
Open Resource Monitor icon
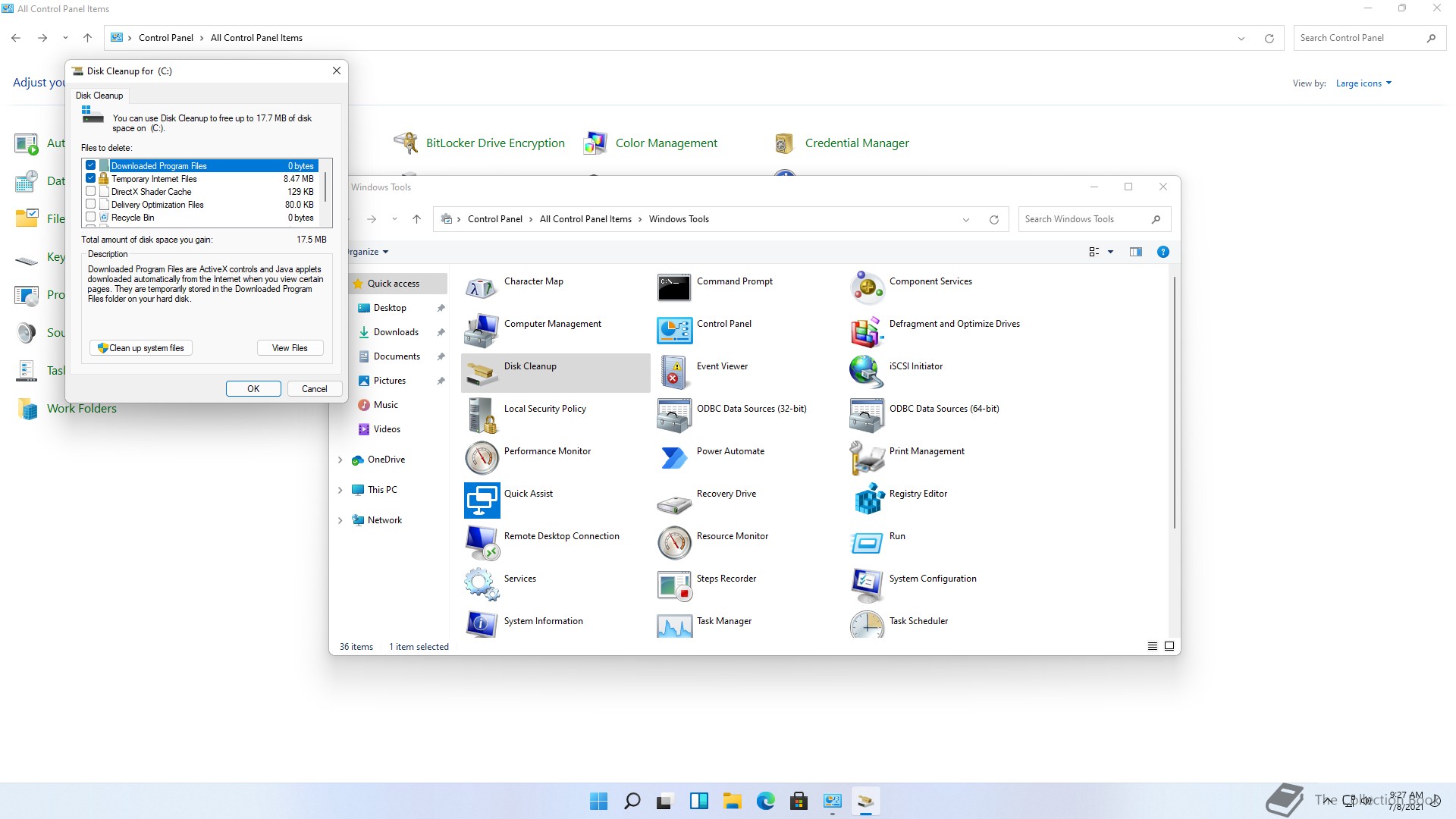[674, 543]
